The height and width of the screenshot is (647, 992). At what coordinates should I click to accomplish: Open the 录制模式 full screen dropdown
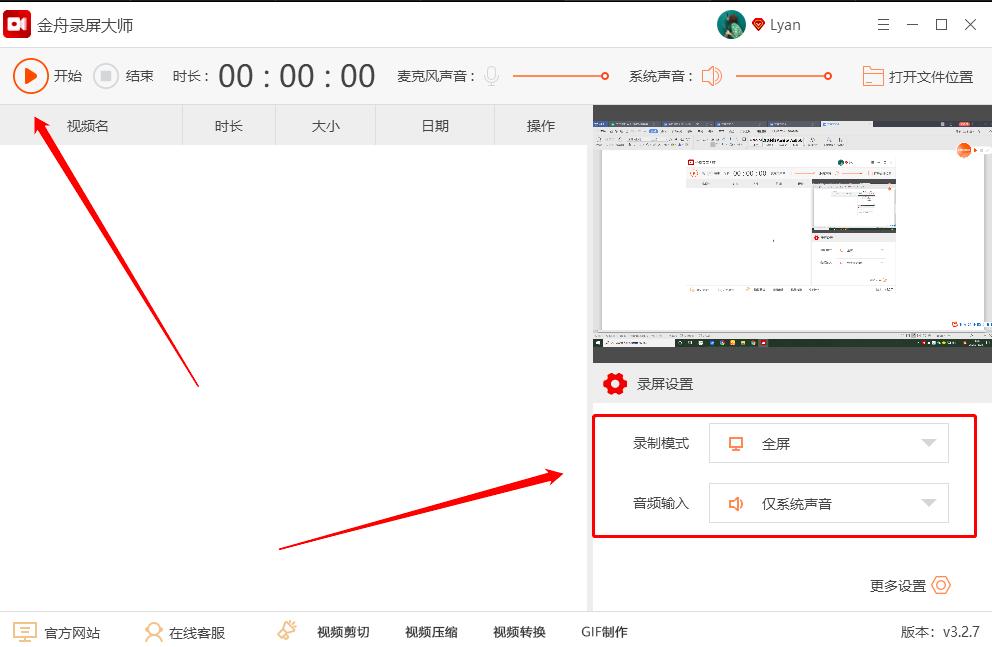coord(829,443)
